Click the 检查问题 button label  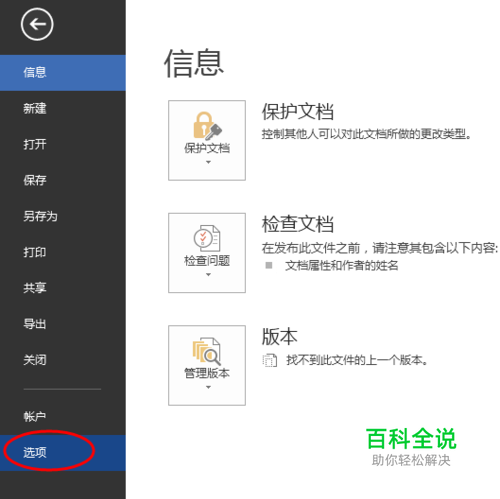coord(207,260)
